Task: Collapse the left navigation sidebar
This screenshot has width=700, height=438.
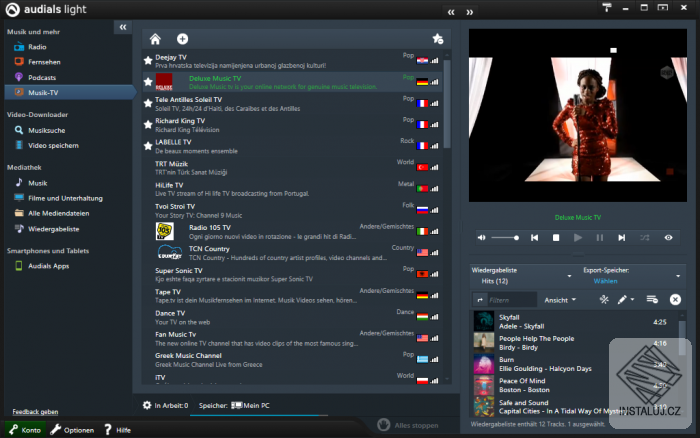Action: coord(123,27)
